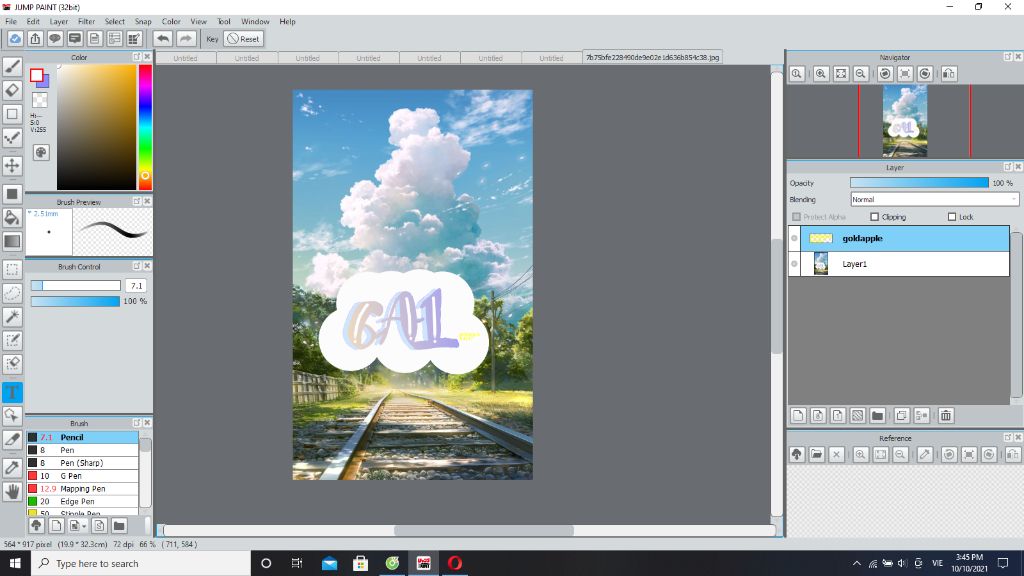Zoom in using Navigator magnifier plus
This screenshot has height=576, width=1024.
coord(821,74)
